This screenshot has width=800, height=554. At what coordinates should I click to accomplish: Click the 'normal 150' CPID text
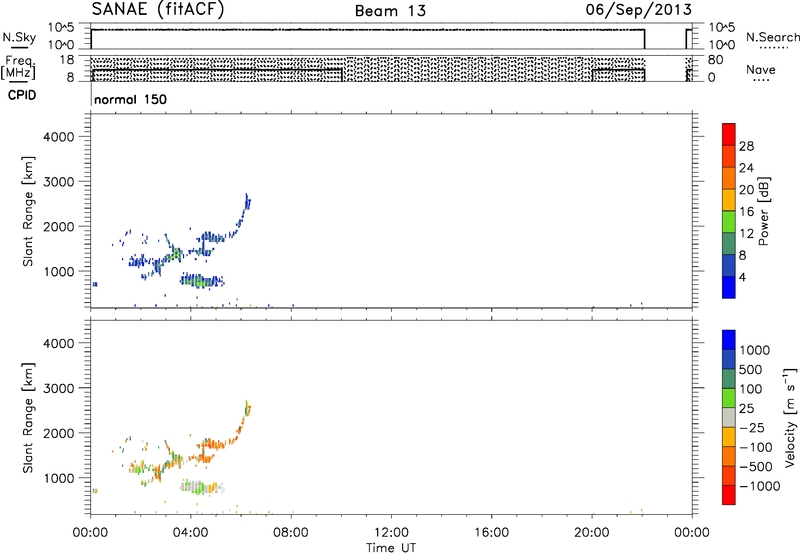click(131, 99)
